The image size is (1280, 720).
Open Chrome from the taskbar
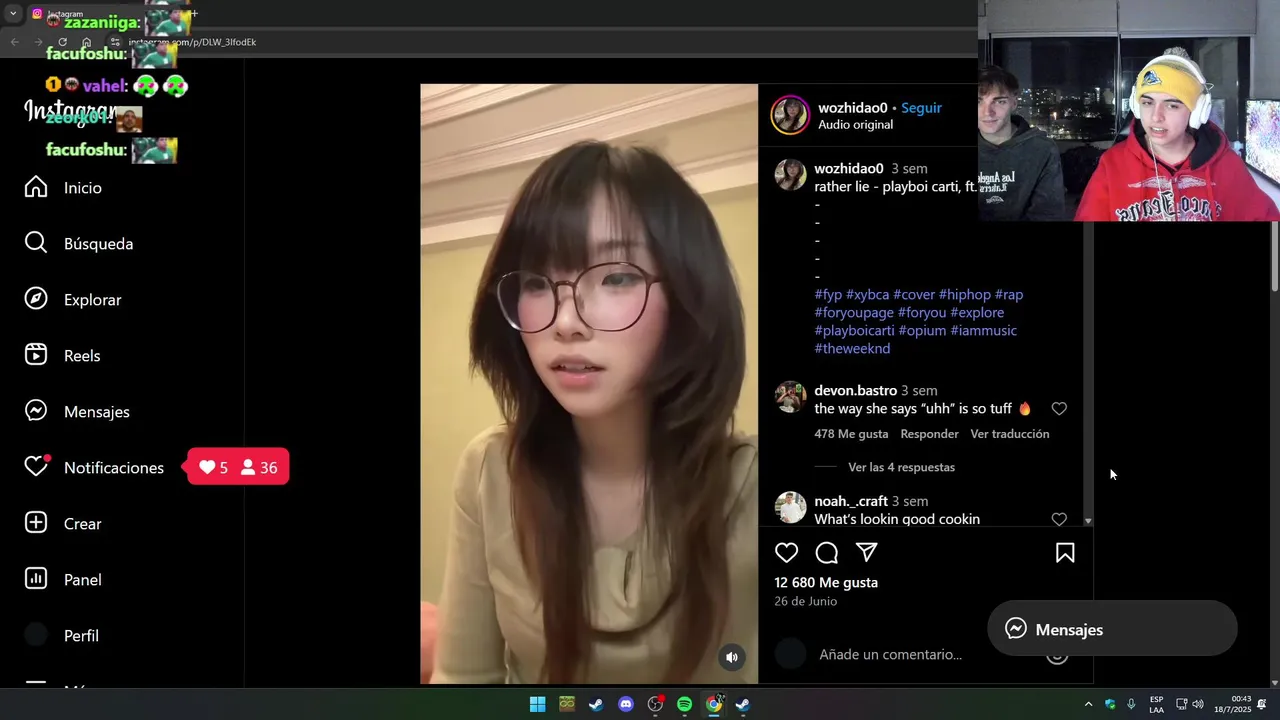(714, 704)
